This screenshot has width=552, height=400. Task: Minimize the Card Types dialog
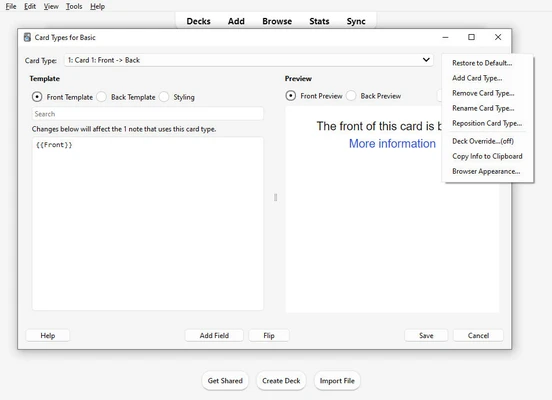445,37
